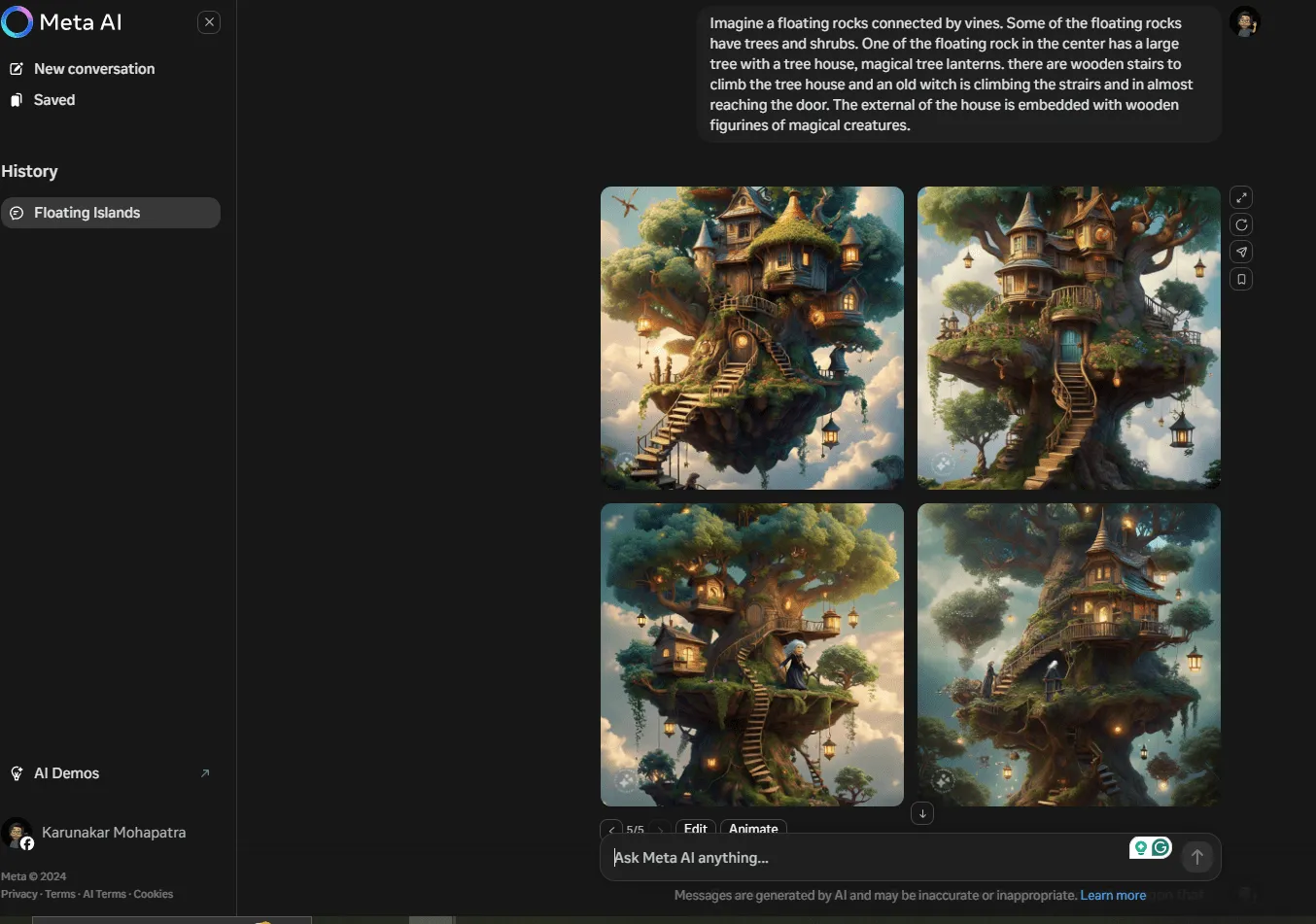Click the Ask Meta AI anything input field

click(865, 857)
